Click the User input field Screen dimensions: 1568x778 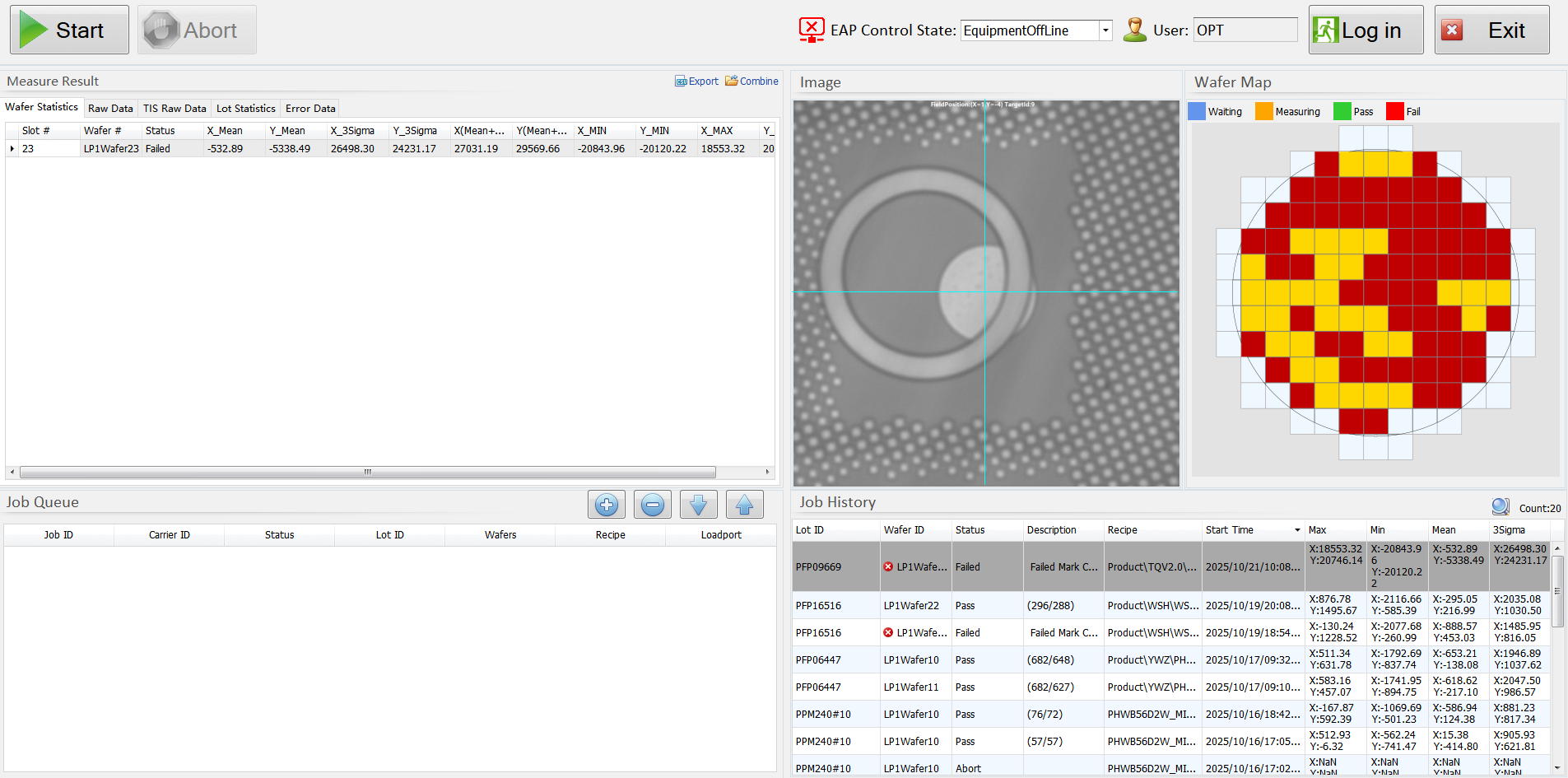(1245, 30)
